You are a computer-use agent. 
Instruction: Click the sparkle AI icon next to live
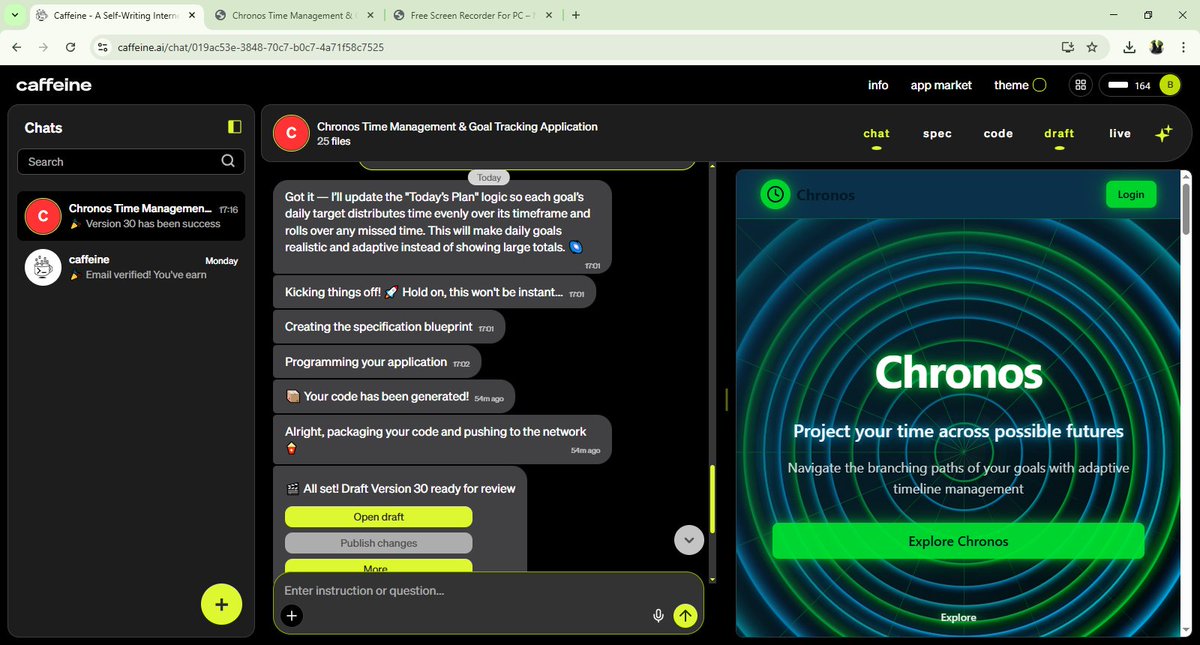point(1163,132)
